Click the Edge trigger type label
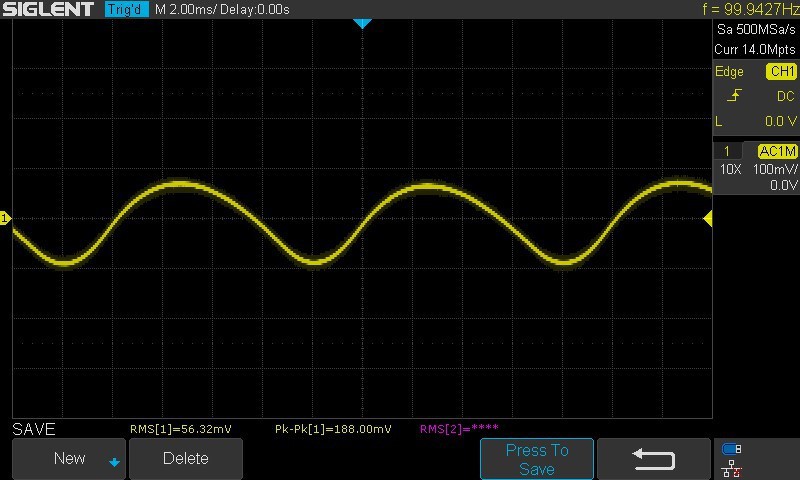800x480 pixels. click(x=729, y=71)
